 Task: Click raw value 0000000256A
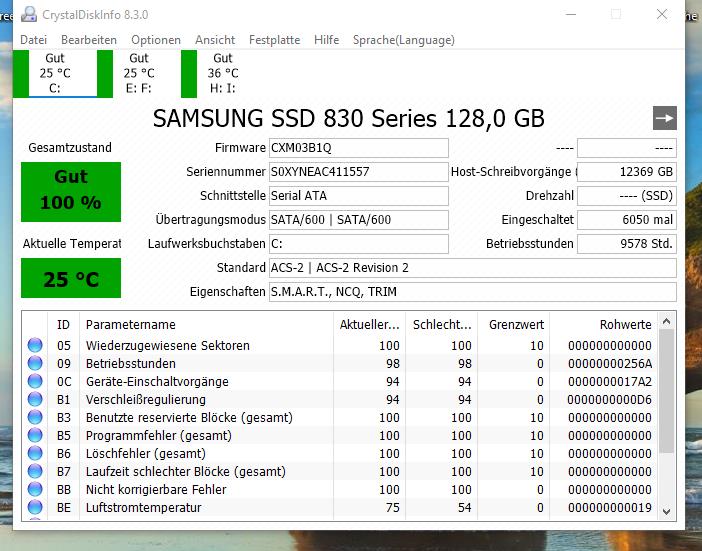click(610, 363)
